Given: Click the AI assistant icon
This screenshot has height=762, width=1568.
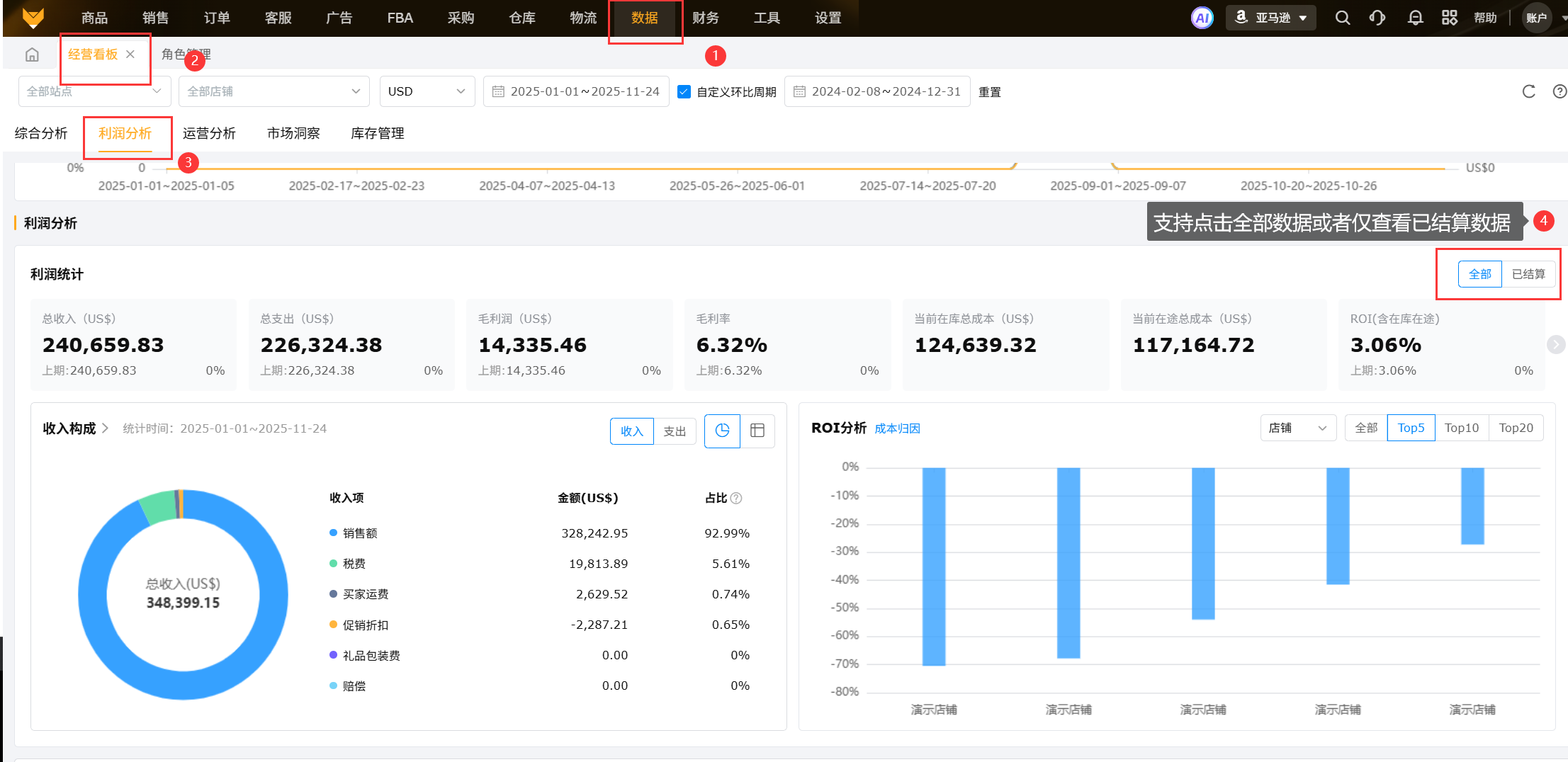Looking at the screenshot, I should pyautogui.click(x=1202, y=18).
